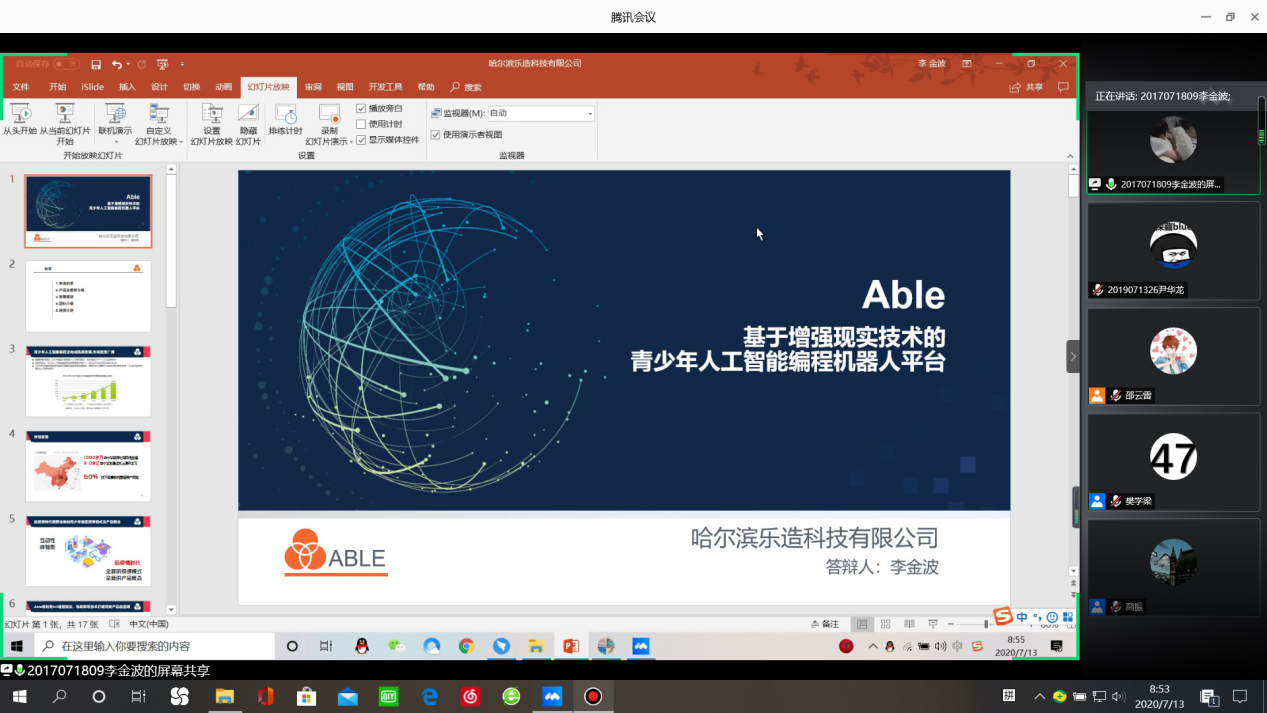The width and height of the screenshot is (1267, 713).
Task: Click the 共享 share button
Action: point(1027,87)
